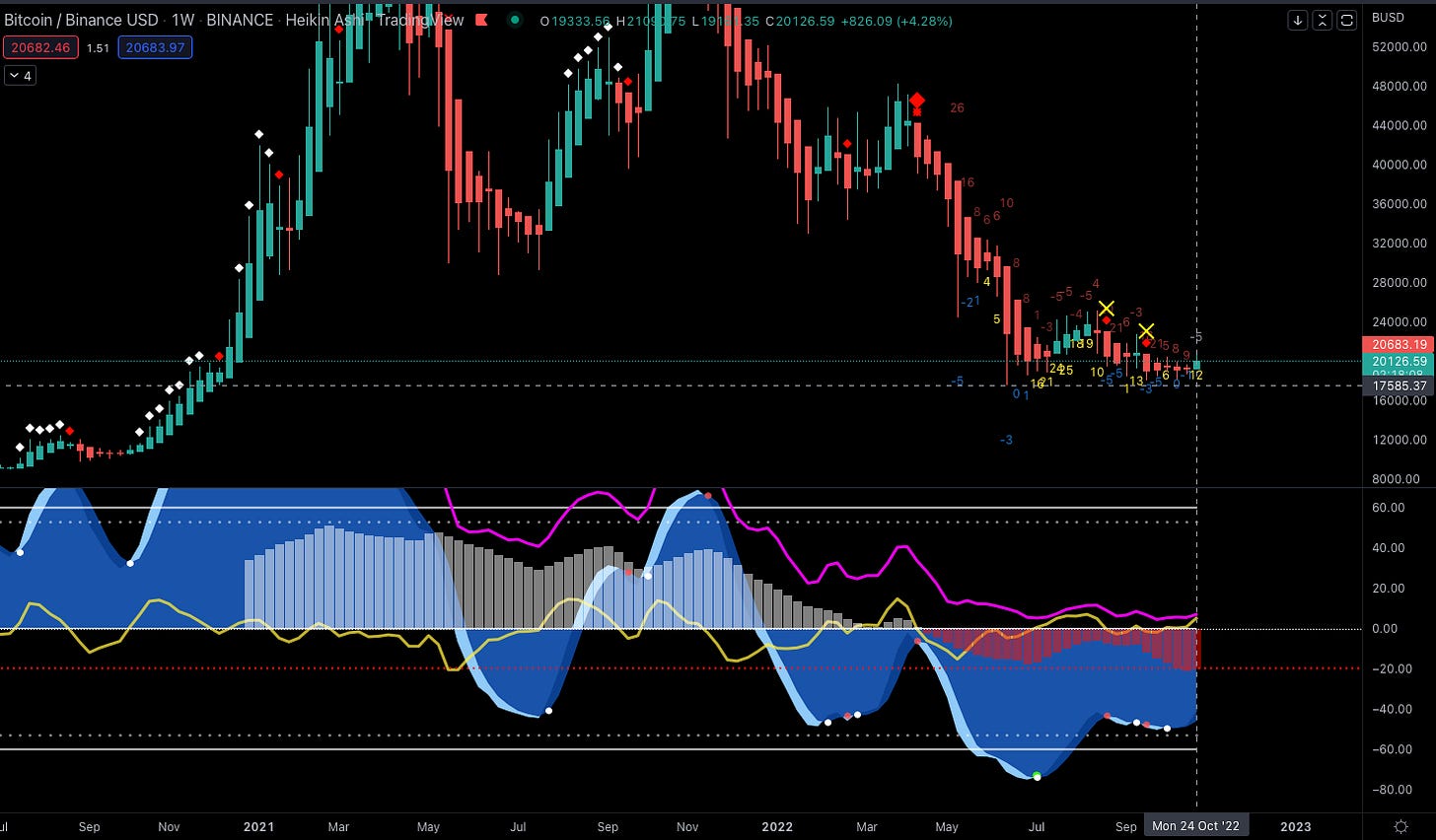Click the large red diamond signal marker

pos(917,101)
